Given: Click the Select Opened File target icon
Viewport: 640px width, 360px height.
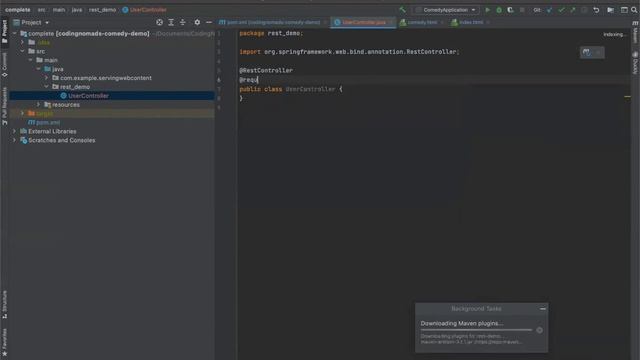Looking at the screenshot, I should (160, 22).
